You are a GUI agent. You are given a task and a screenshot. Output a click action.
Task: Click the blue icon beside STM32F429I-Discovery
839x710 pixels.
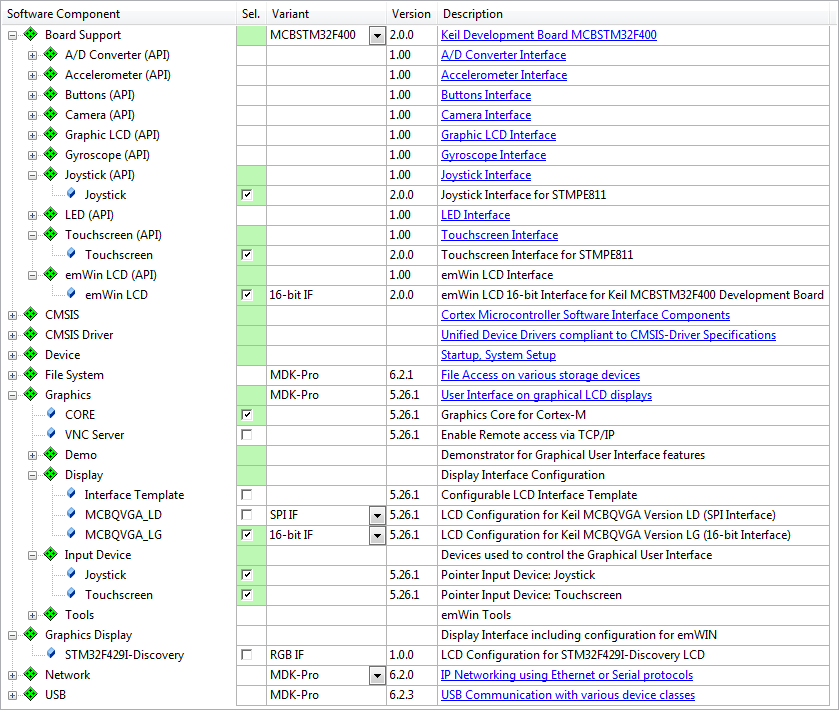click(x=52, y=655)
